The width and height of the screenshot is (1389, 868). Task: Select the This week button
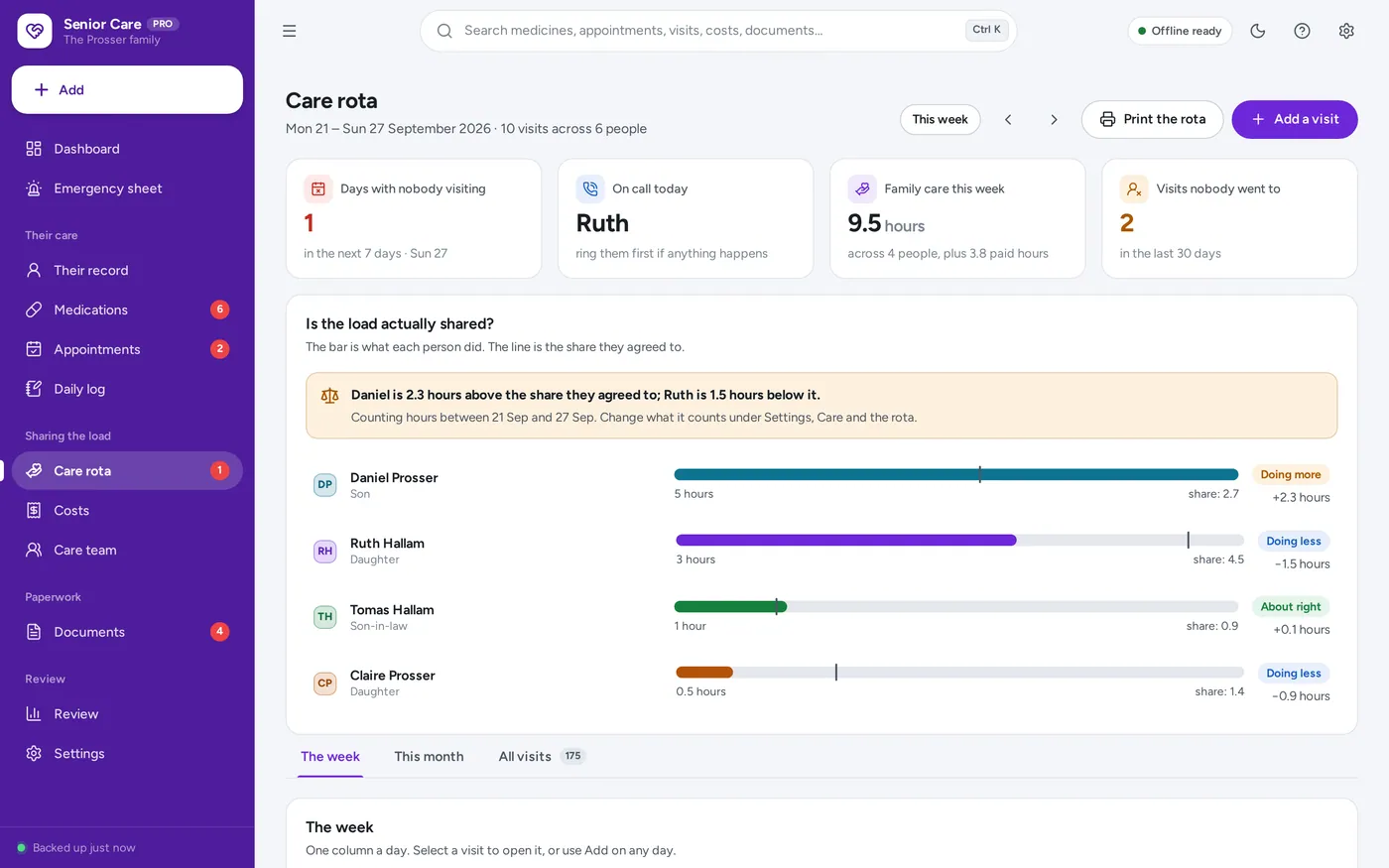click(x=941, y=119)
